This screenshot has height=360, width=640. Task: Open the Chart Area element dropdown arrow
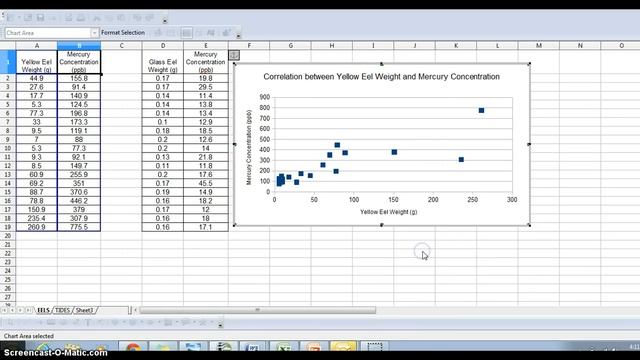tap(95, 33)
